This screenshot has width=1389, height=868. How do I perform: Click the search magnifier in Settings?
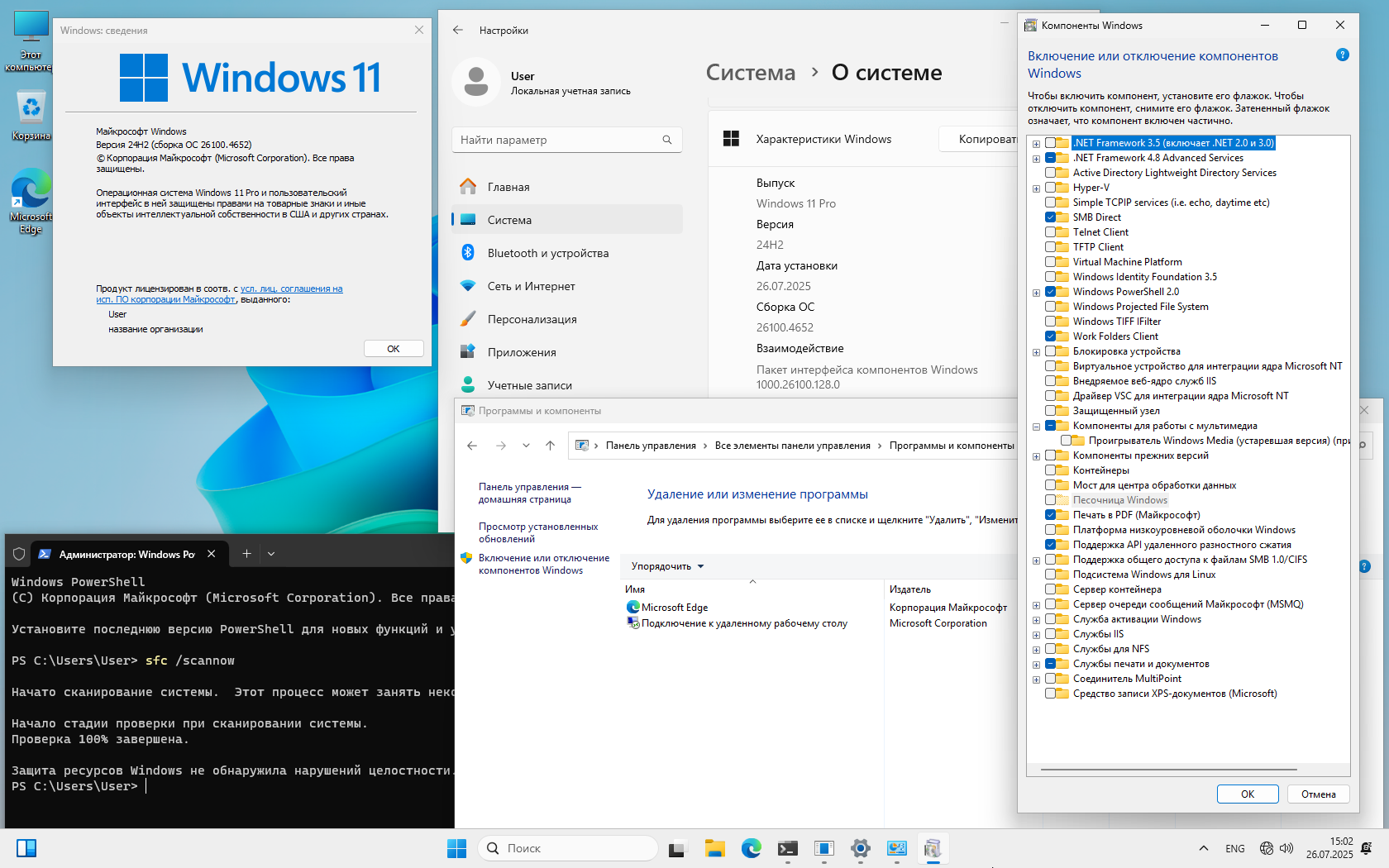click(x=666, y=140)
